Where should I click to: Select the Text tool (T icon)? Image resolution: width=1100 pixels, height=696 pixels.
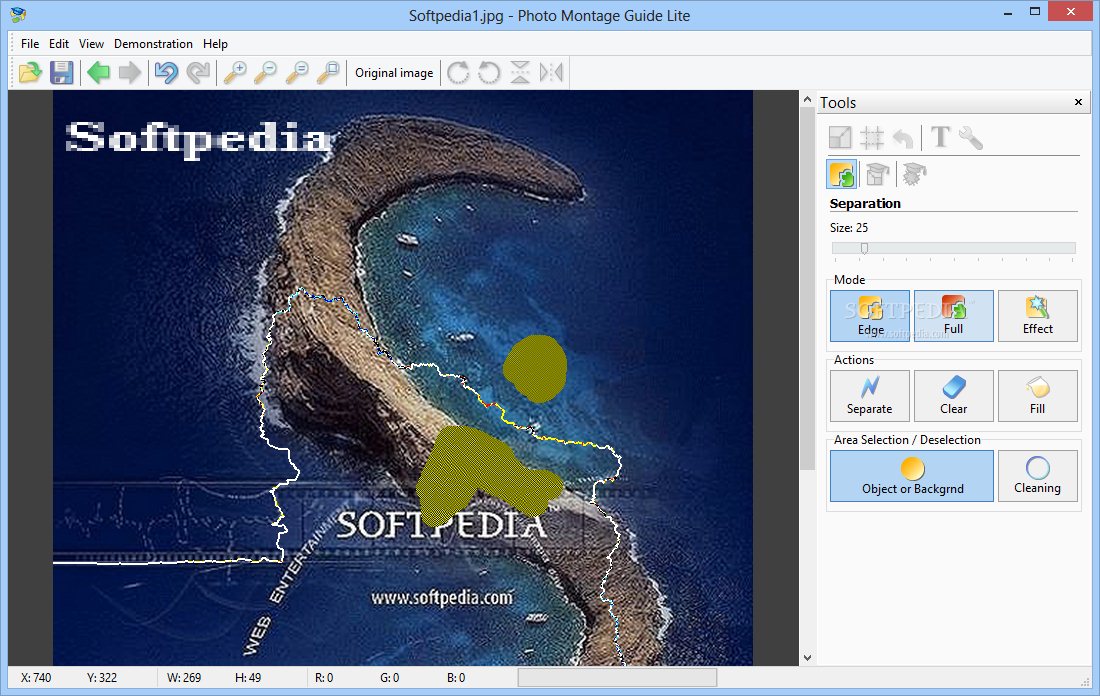click(940, 138)
